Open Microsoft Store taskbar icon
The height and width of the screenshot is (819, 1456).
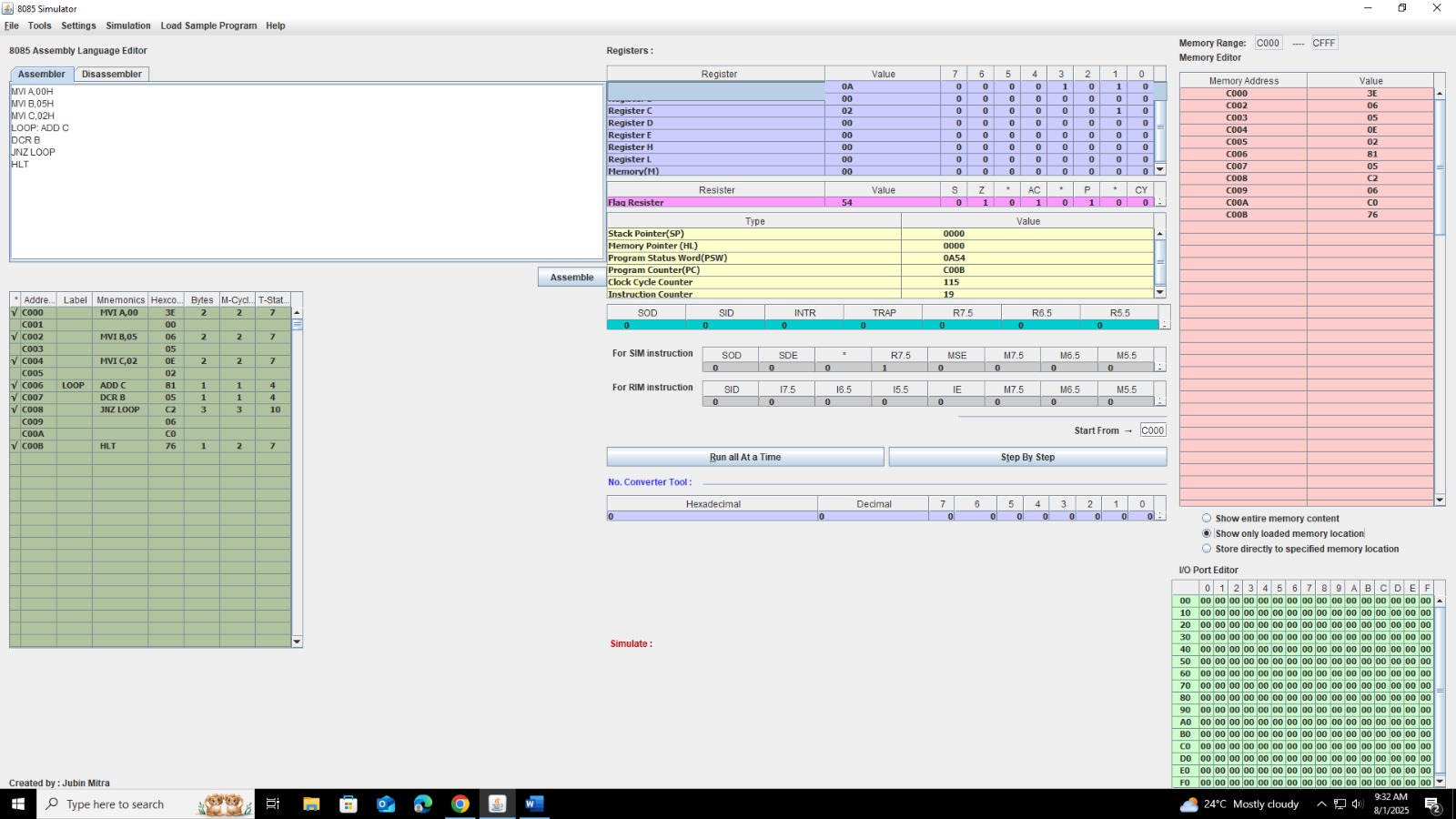[x=349, y=804]
